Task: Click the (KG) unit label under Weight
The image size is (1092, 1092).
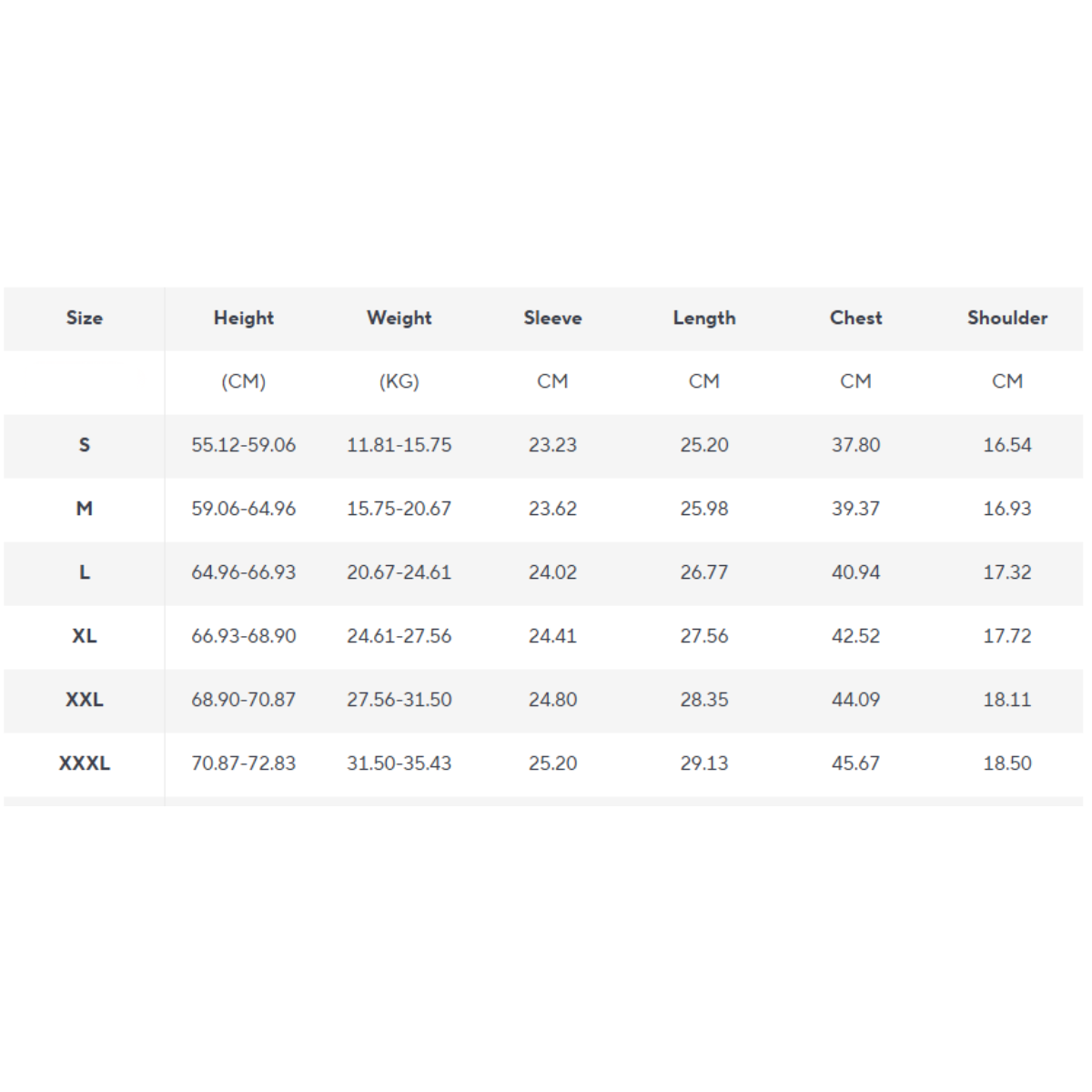Action: tap(399, 381)
